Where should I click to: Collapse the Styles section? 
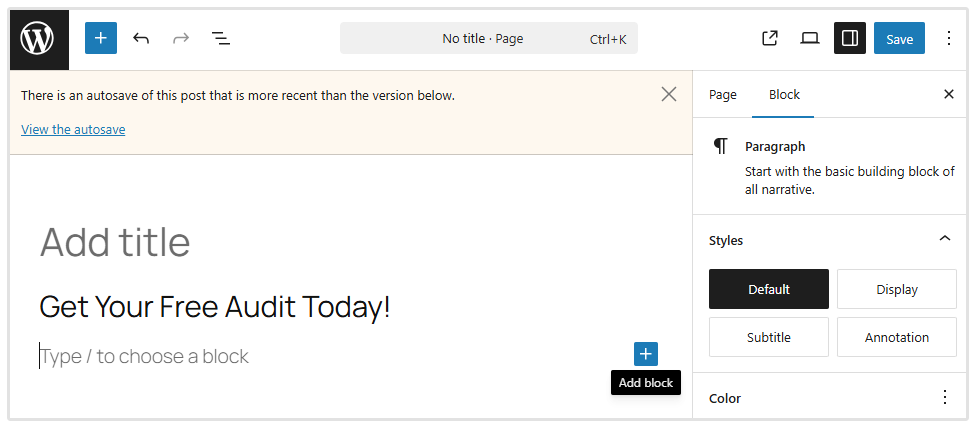click(944, 240)
